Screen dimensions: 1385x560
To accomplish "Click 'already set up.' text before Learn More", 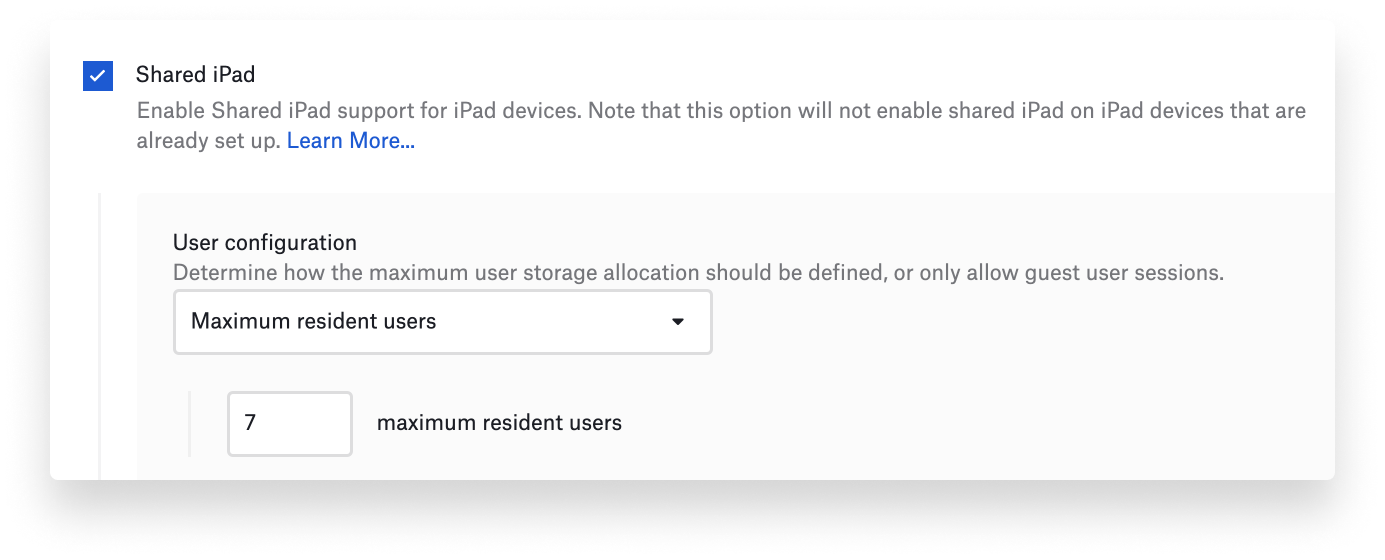I will click(x=209, y=141).
